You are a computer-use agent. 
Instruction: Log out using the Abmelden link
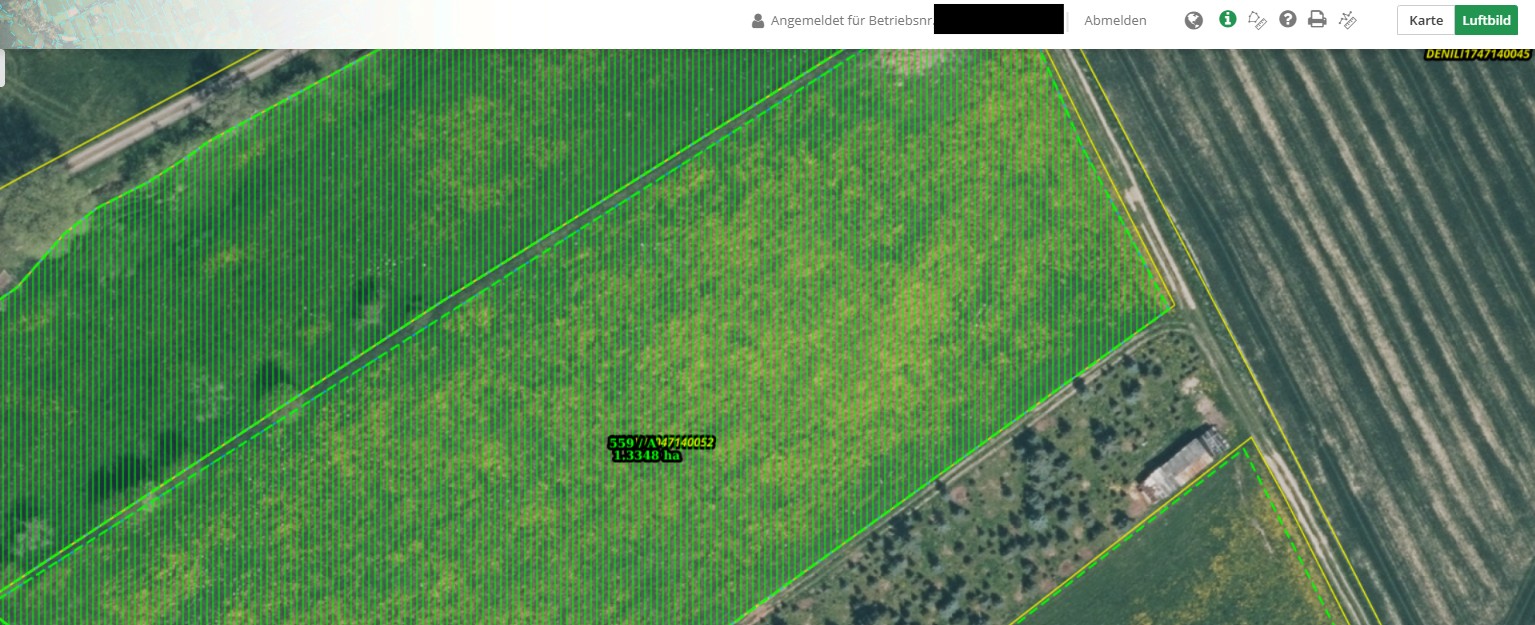(x=1115, y=20)
